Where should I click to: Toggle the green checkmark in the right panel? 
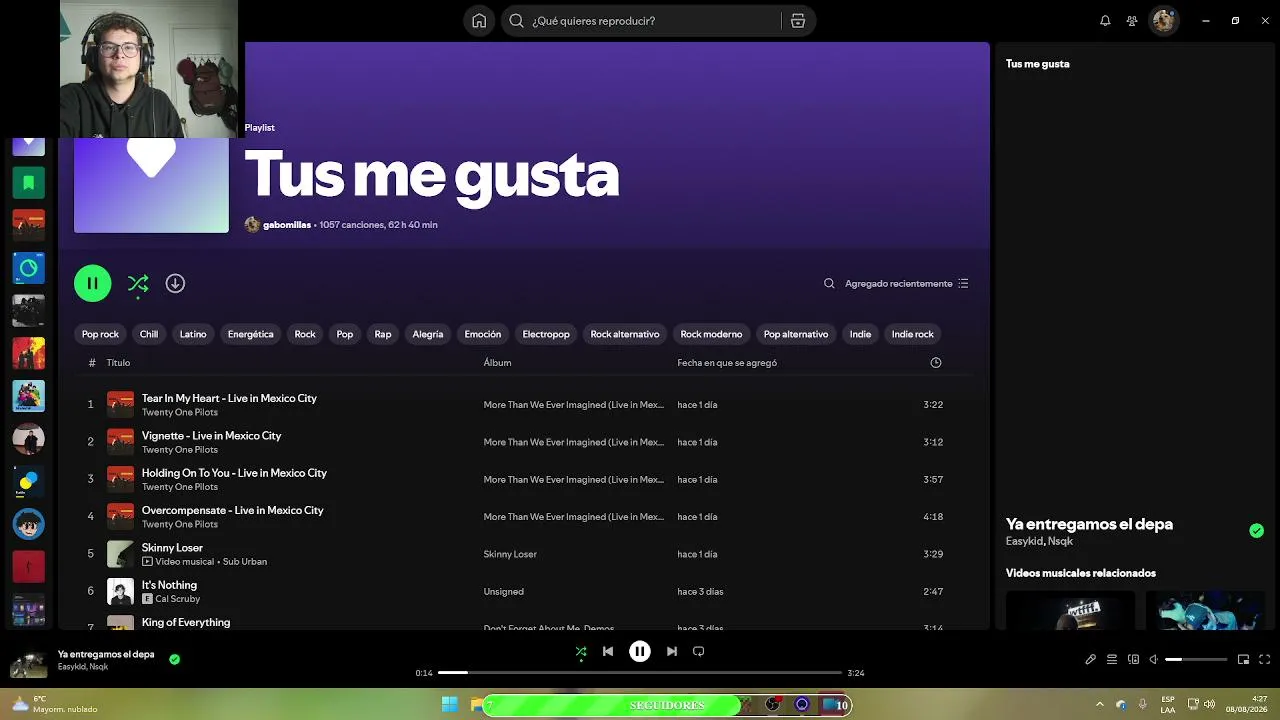(1257, 531)
